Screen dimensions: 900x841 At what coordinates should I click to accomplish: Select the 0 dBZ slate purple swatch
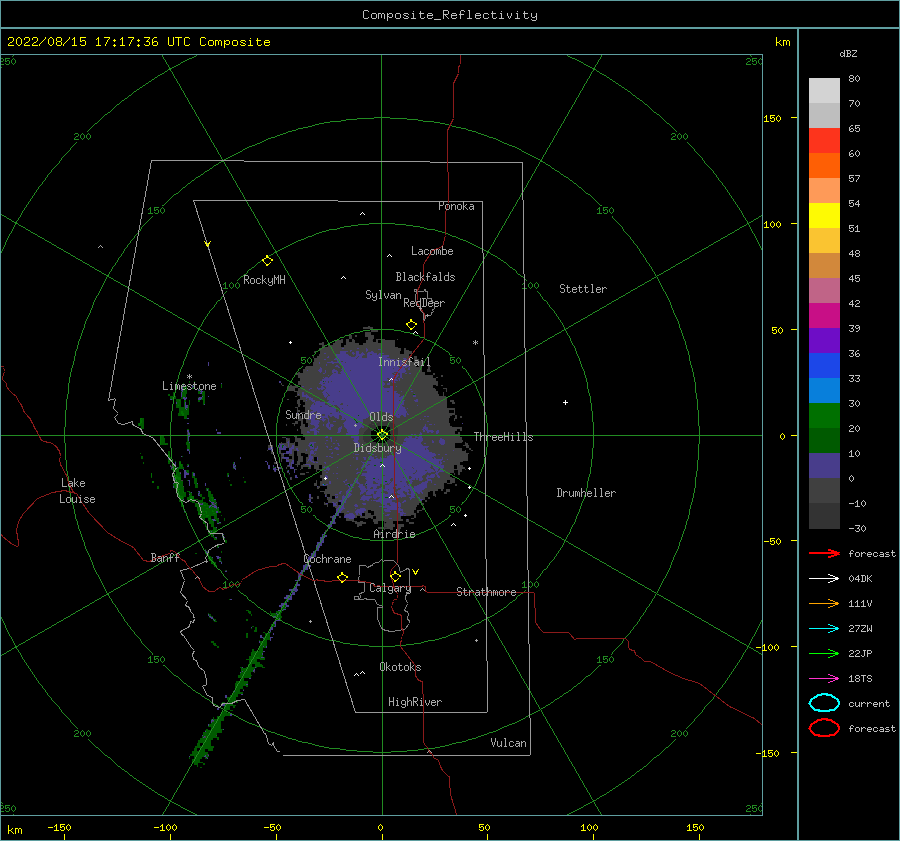pyautogui.click(x=824, y=466)
